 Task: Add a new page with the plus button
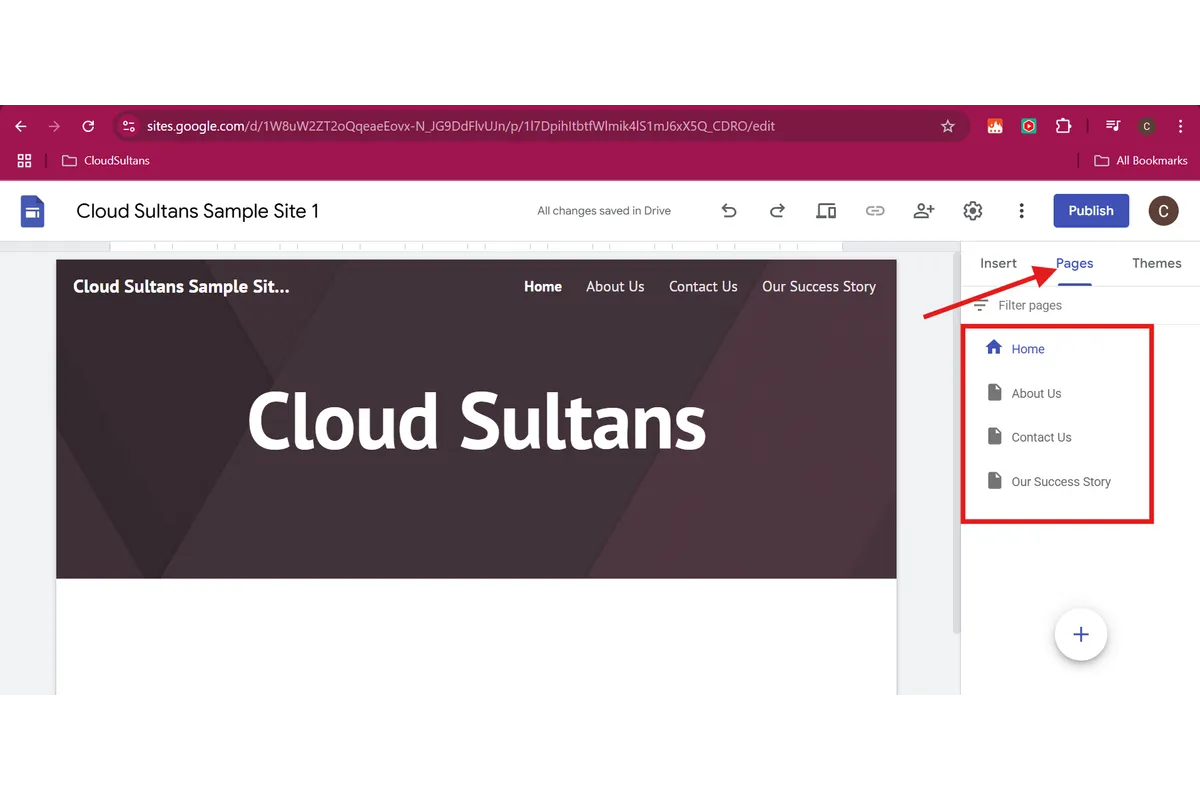(1081, 634)
